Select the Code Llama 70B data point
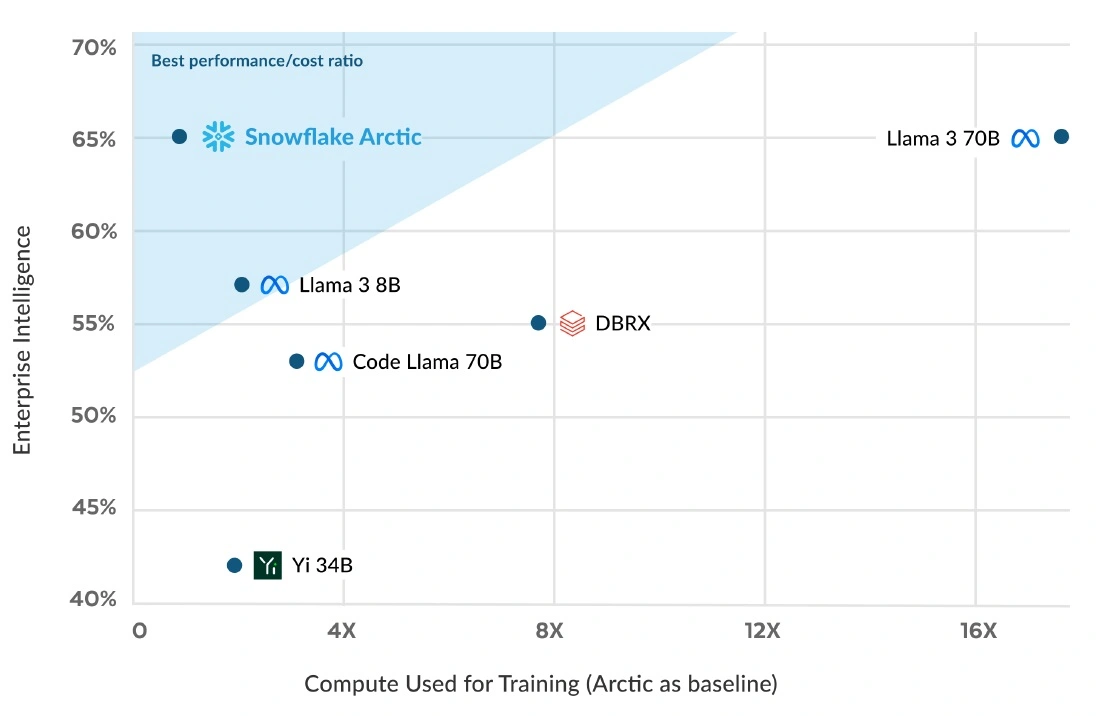The width and height of the screenshot is (1104, 716). coord(296,361)
